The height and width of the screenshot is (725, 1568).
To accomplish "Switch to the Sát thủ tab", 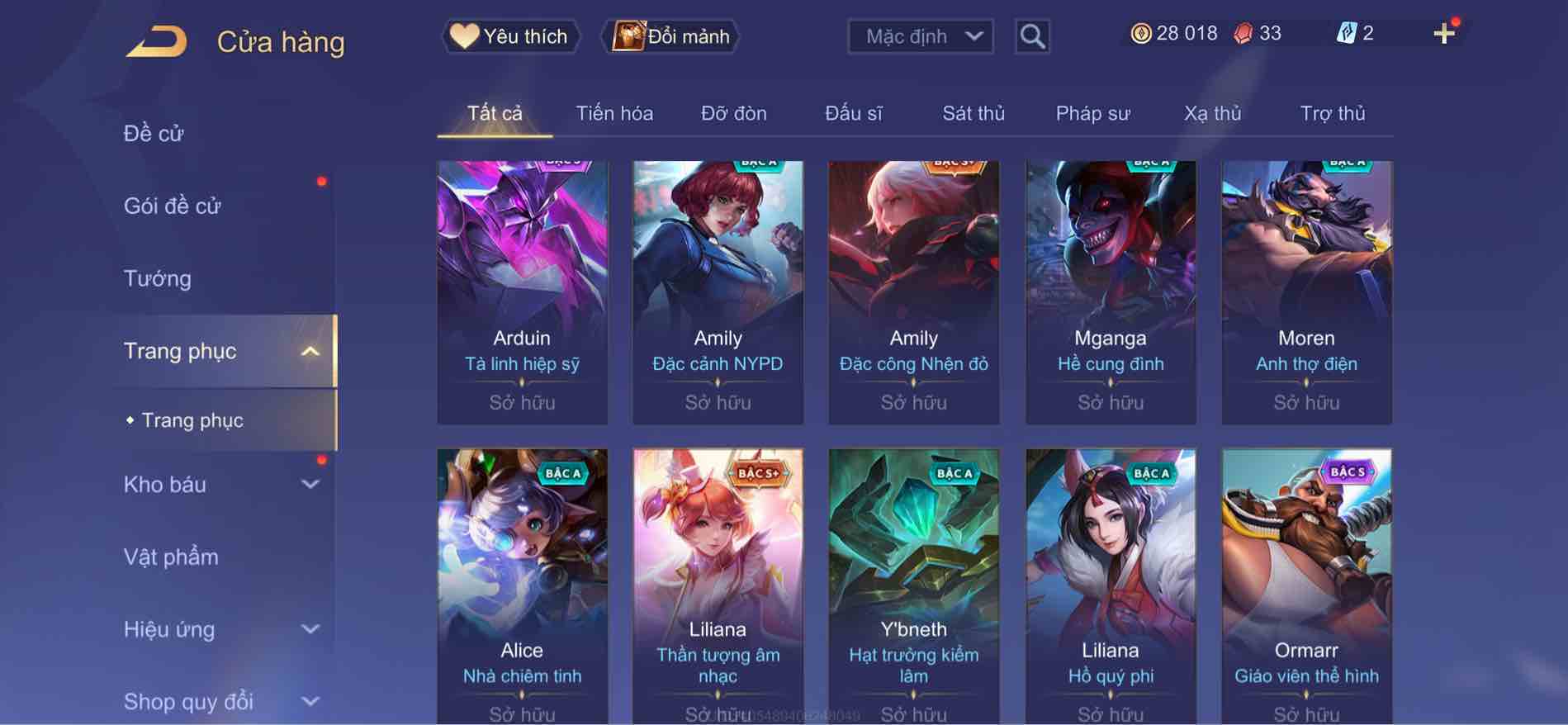I will coord(973,113).
